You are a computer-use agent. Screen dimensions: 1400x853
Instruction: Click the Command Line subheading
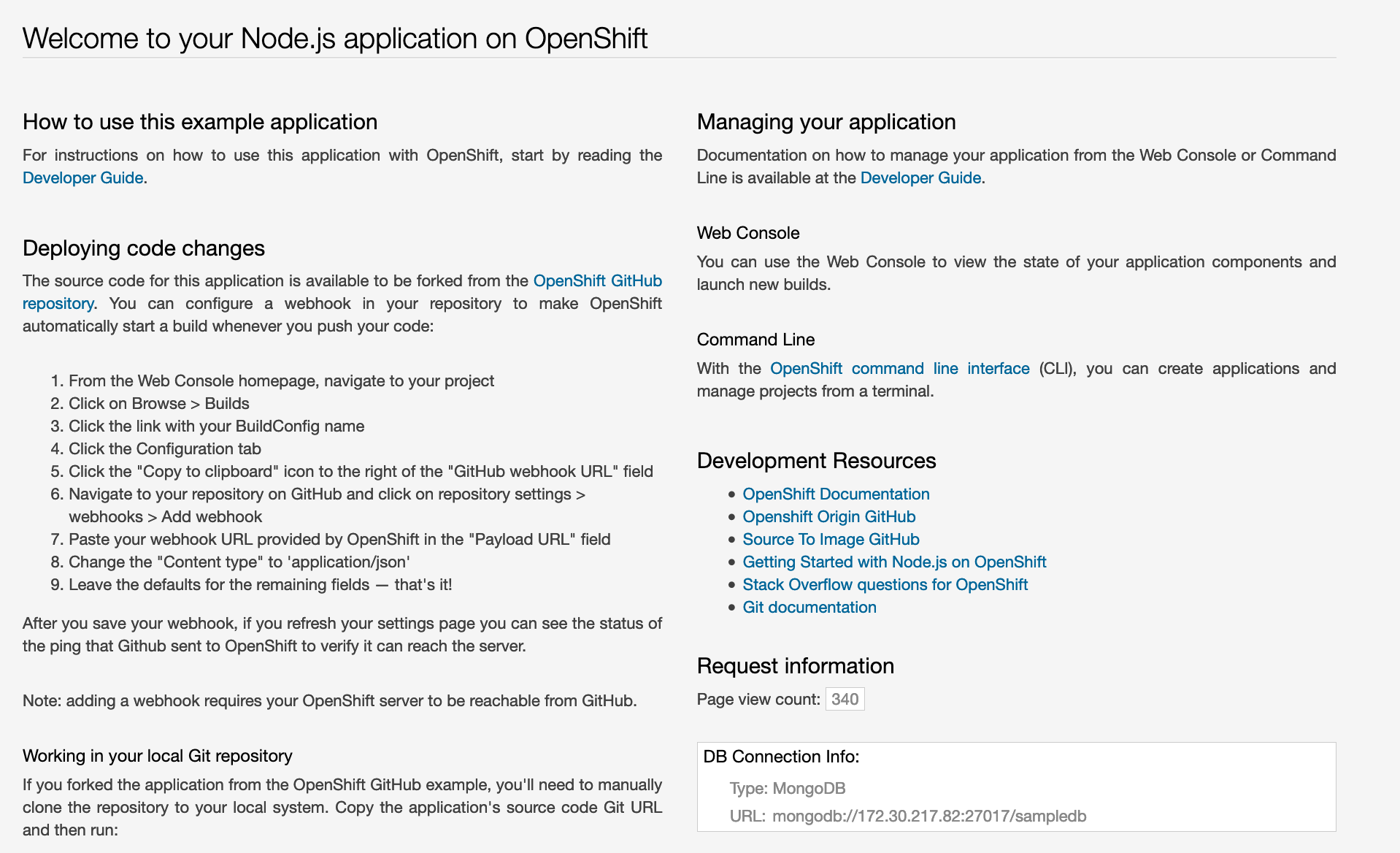coord(755,339)
